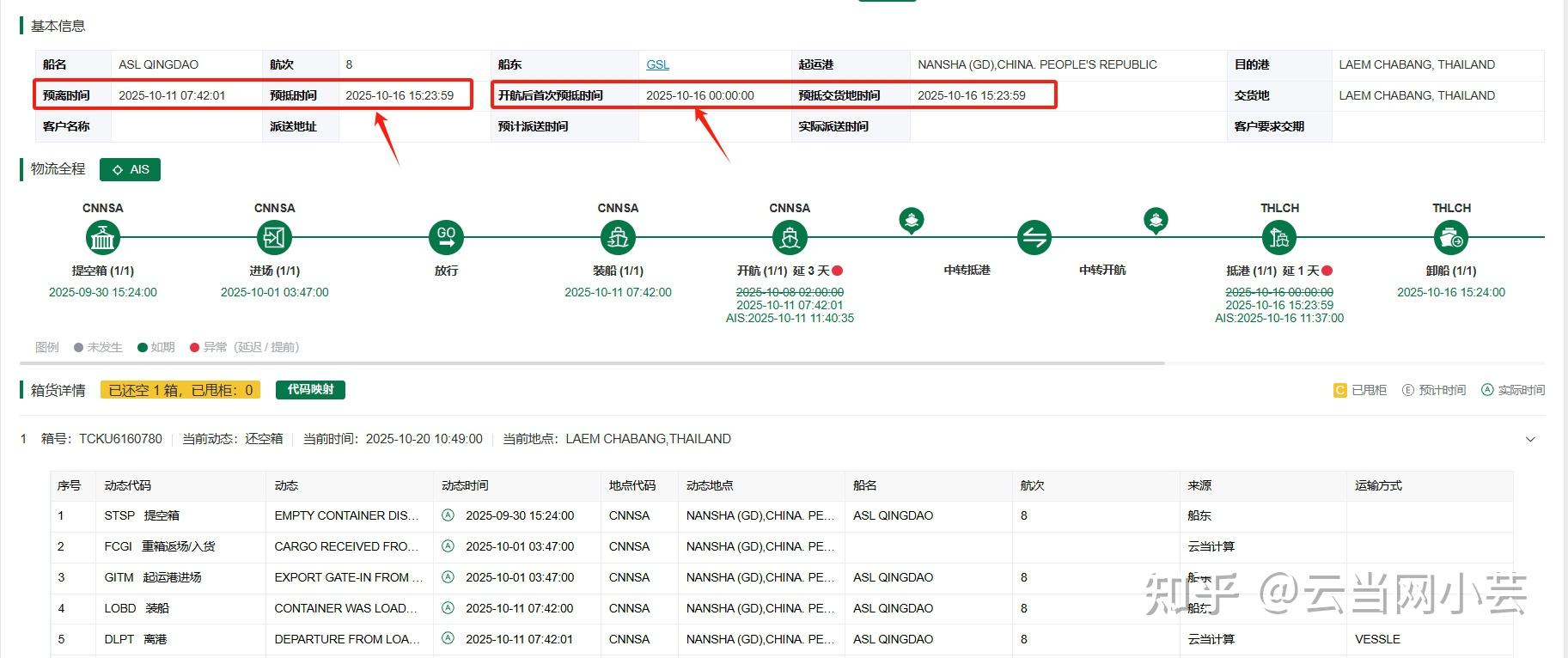1568x658 pixels.
Task: Click the 进场 gate-in milestone icon
Action: click(x=274, y=237)
